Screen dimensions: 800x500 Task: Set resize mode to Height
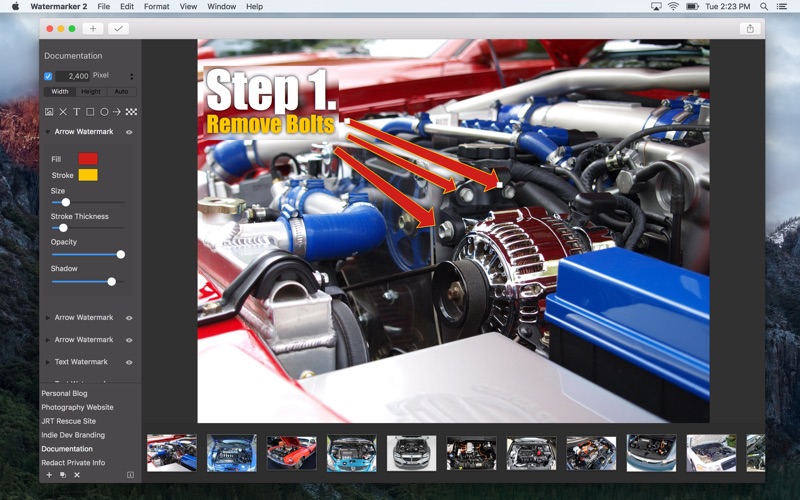[x=91, y=92]
